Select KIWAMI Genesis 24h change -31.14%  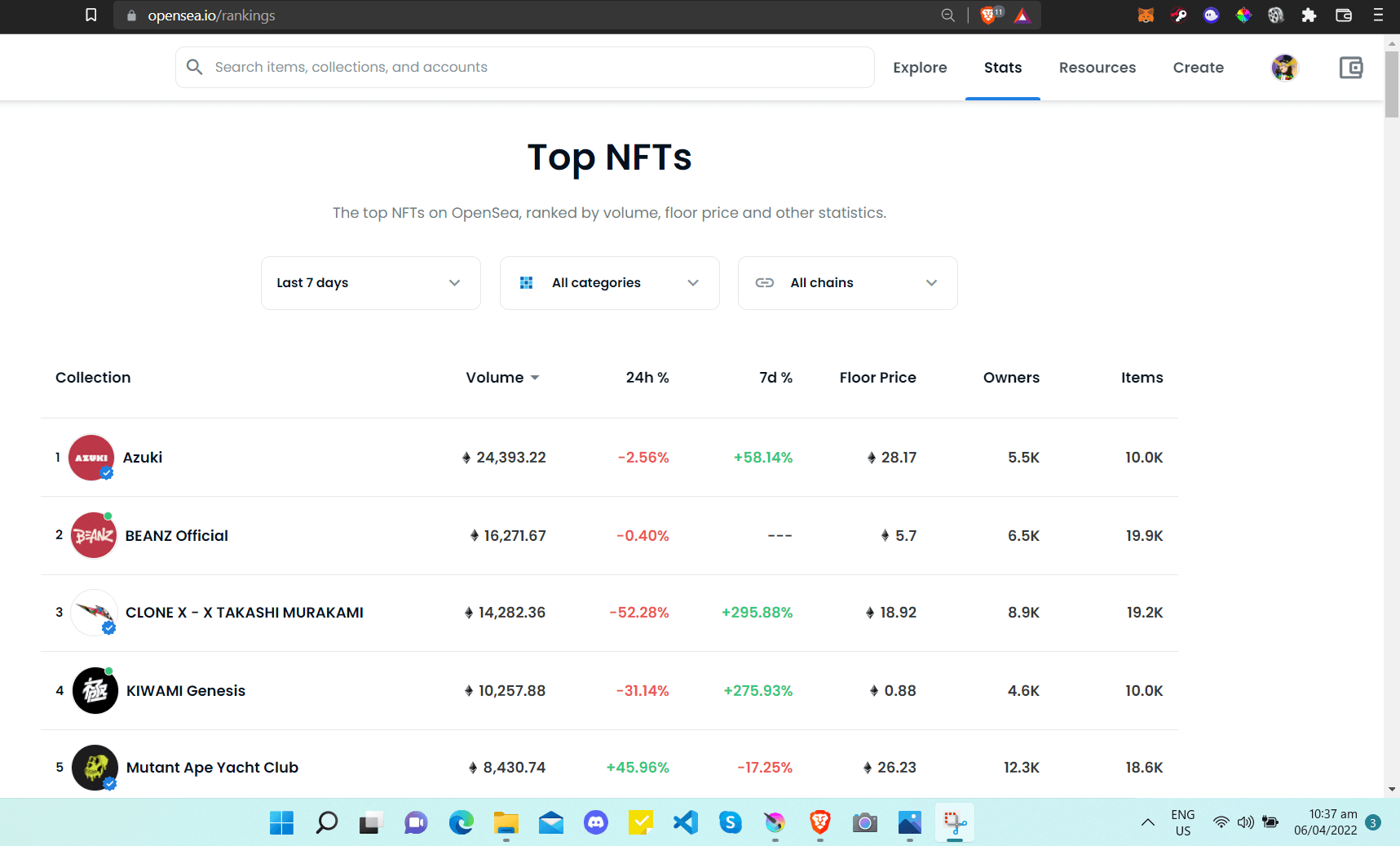643,691
